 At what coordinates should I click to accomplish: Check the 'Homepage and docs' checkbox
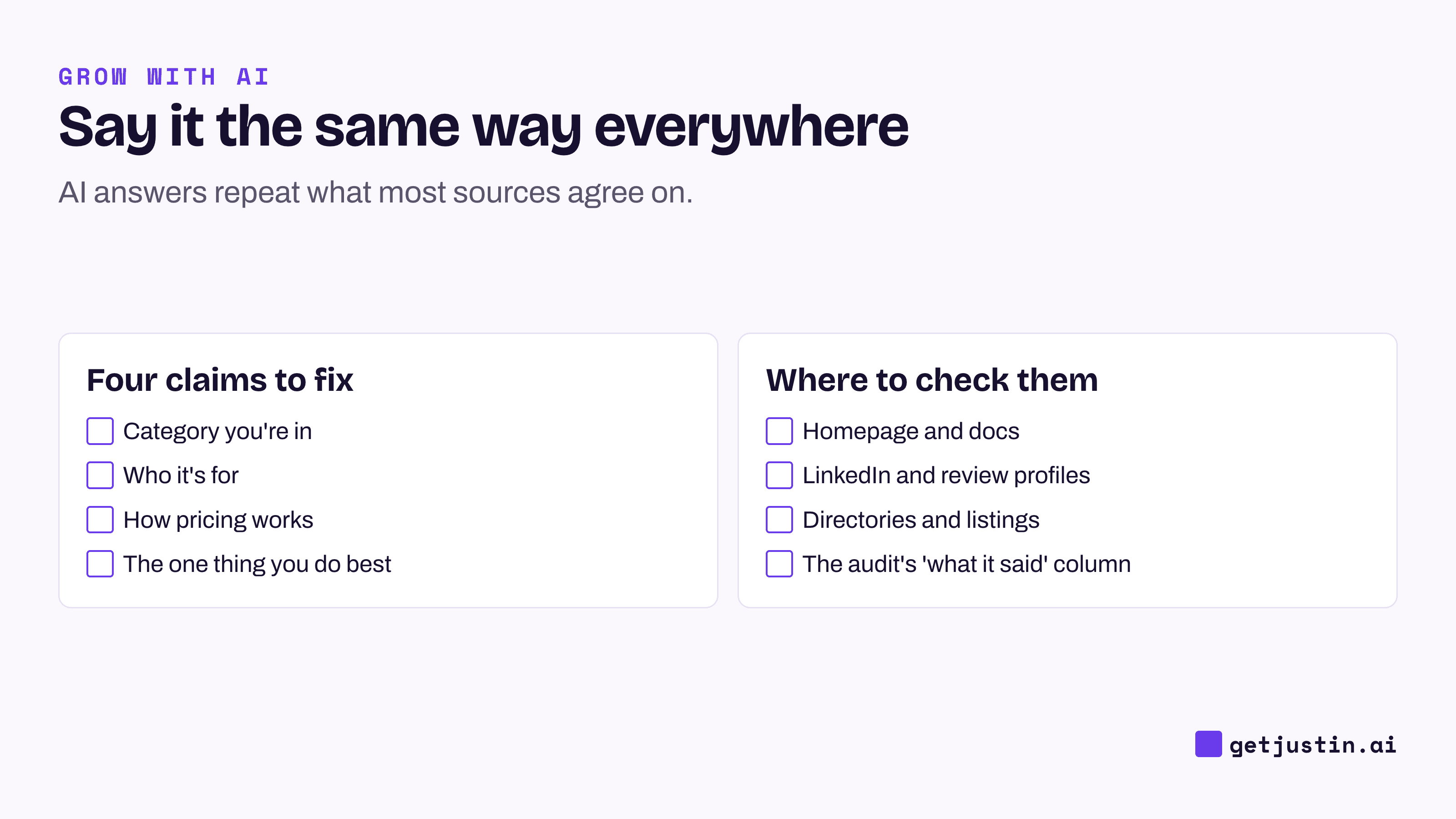point(779,431)
